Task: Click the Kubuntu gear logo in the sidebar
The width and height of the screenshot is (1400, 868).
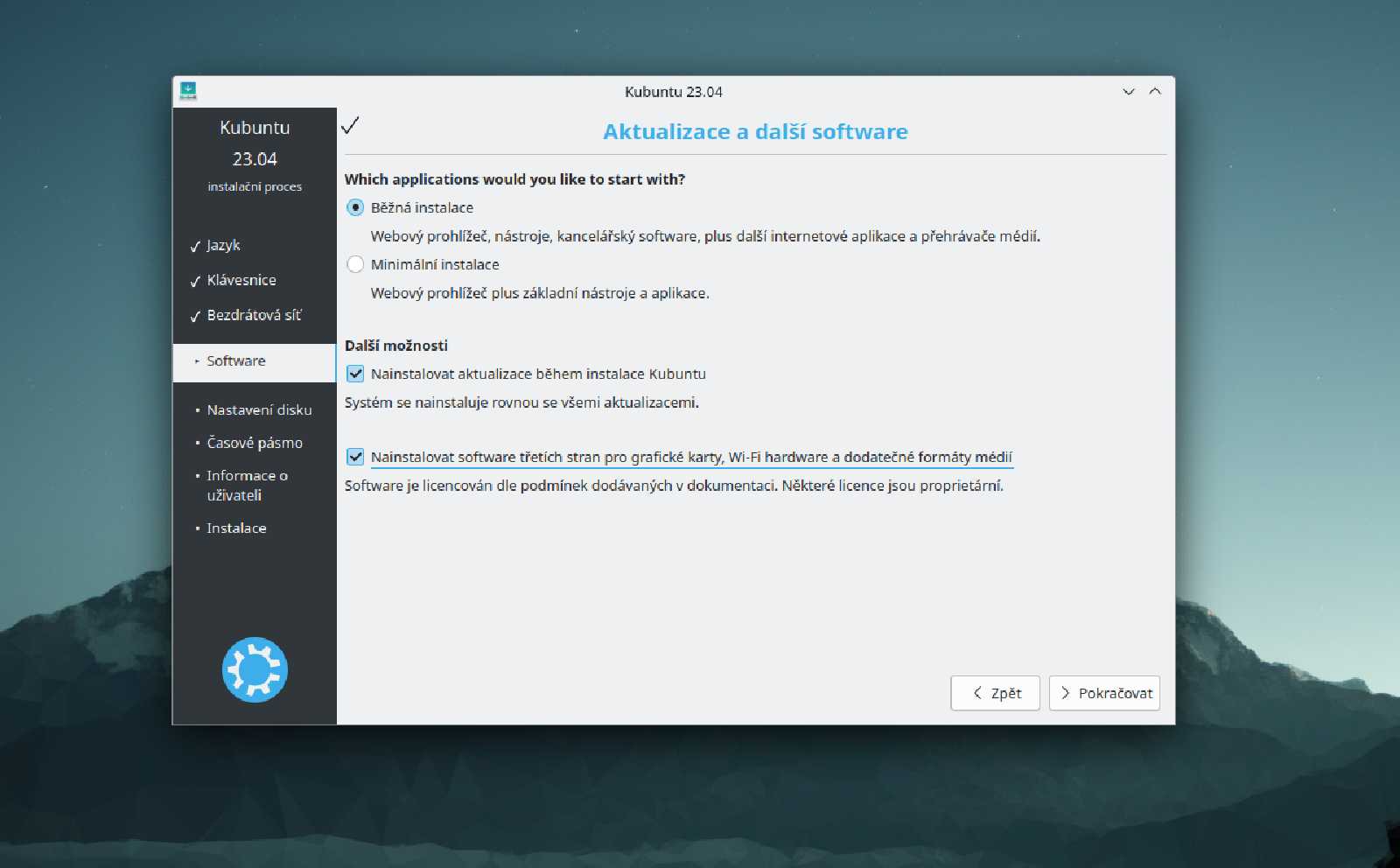Action: pos(255,669)
